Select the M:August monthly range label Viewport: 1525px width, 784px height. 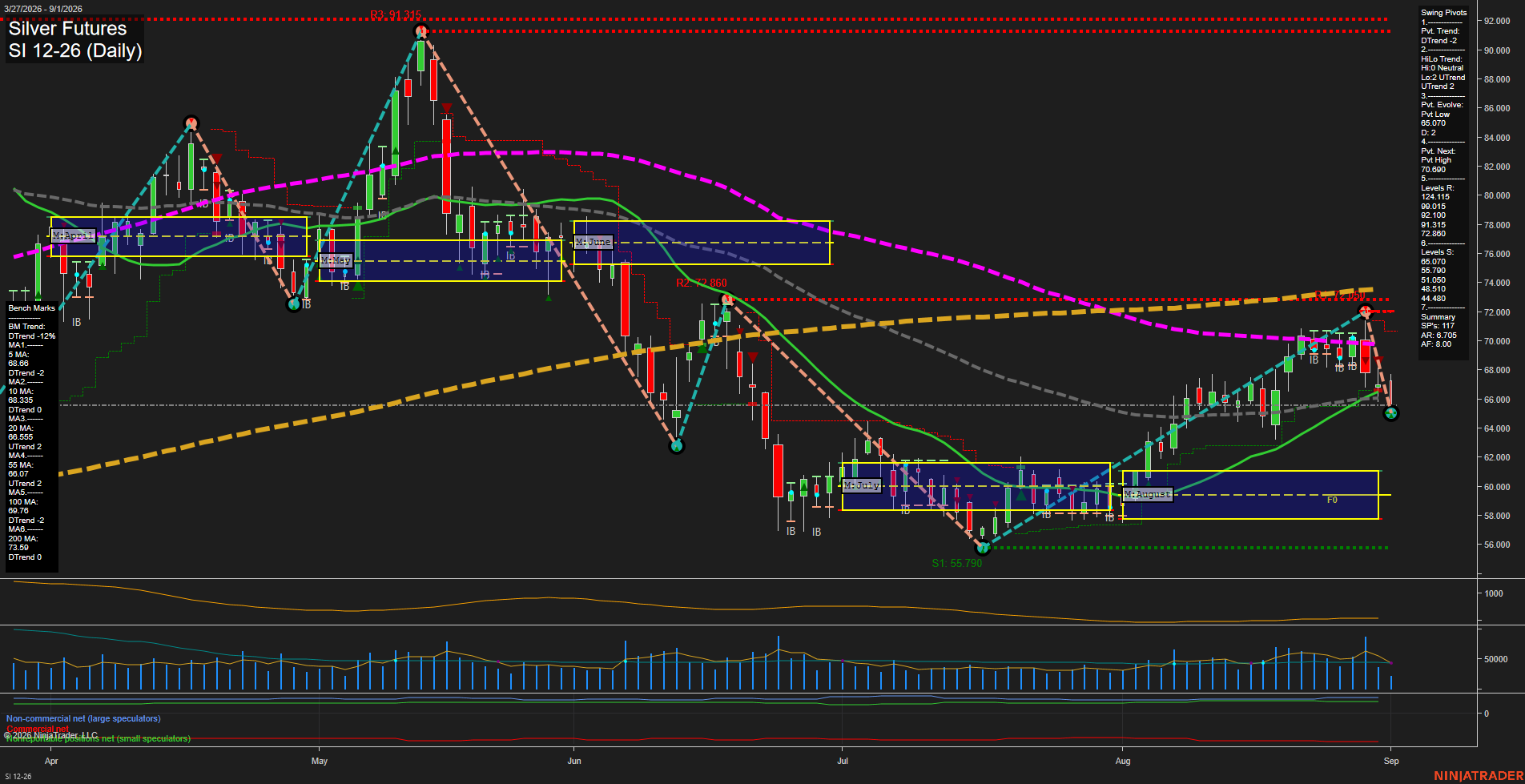pos(1147,494)
